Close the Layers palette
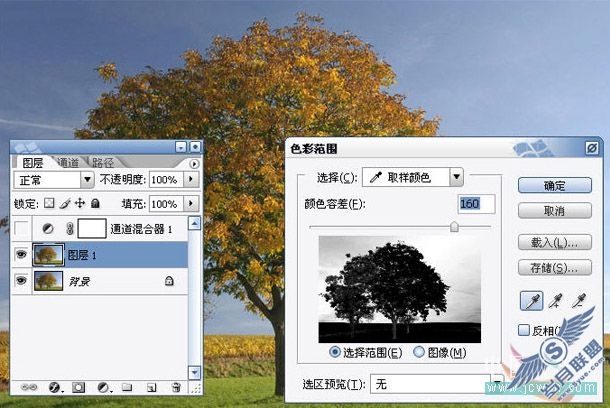Viewport: 610px width, 408px height. (195, 147)
